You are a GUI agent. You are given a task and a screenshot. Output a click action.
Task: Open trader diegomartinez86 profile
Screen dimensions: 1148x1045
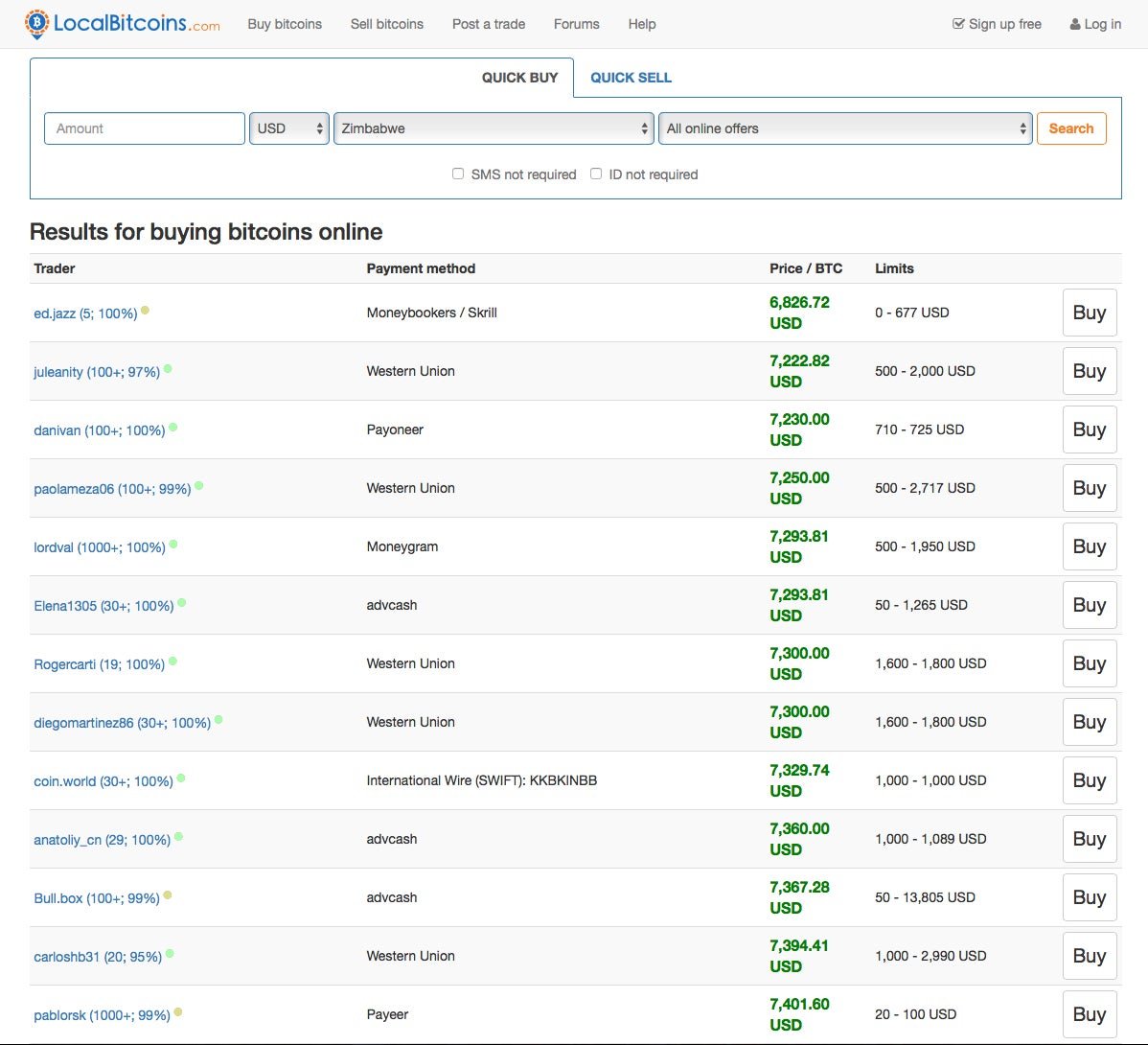pyautogui.click(x=123, y=724)
